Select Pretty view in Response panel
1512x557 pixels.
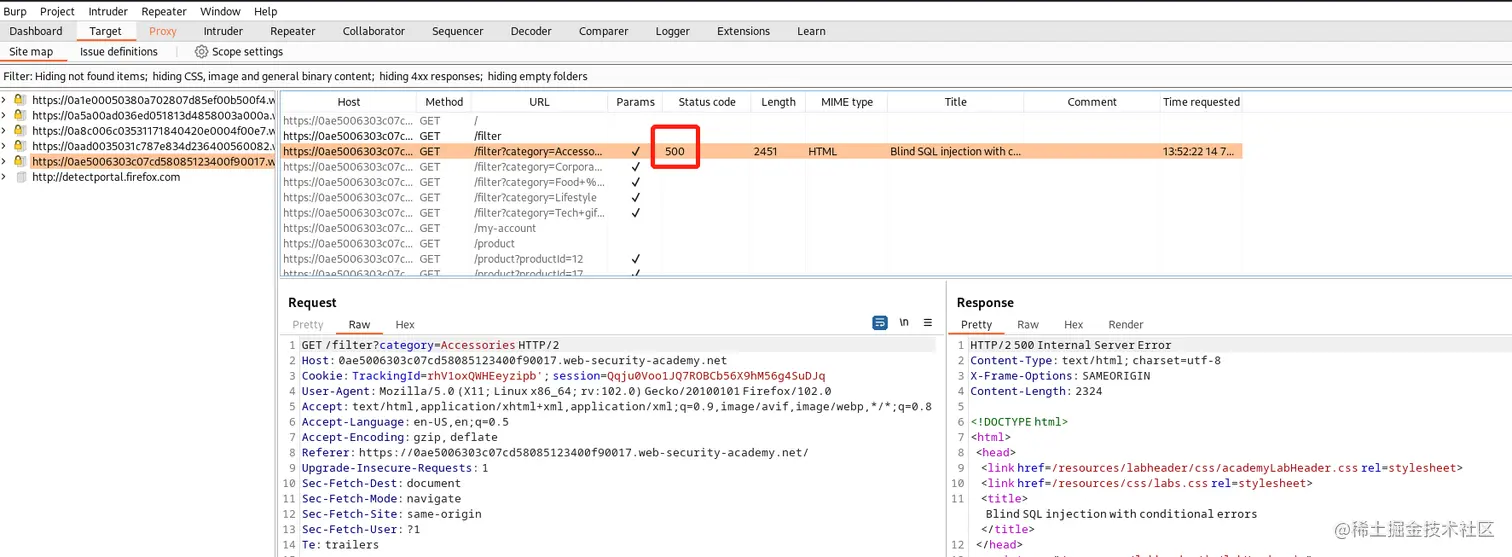pos(976,325)
